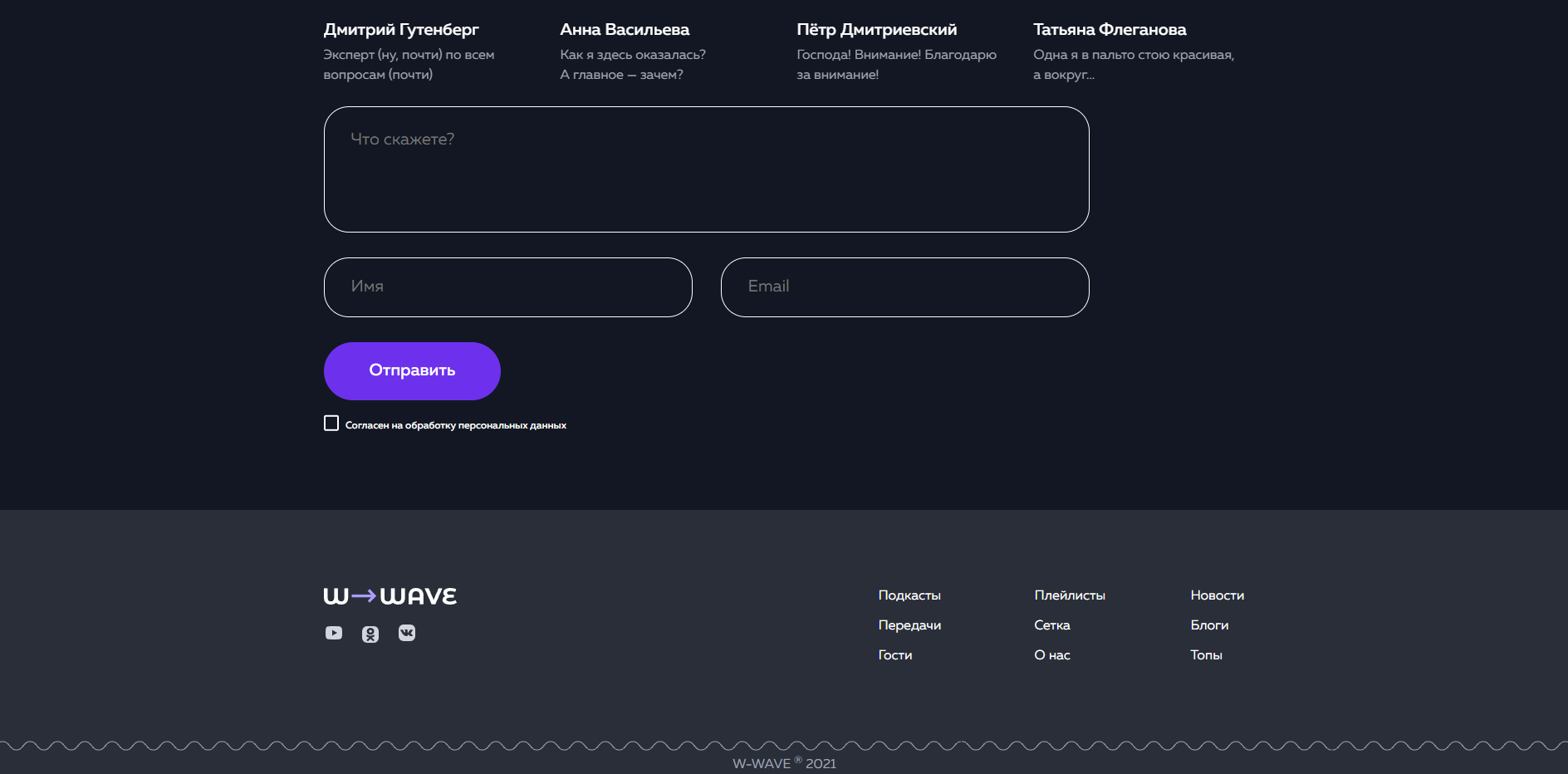Go to Плейлисты
This screenshot has height=774, width=1568.
(x=1070, y=595)
